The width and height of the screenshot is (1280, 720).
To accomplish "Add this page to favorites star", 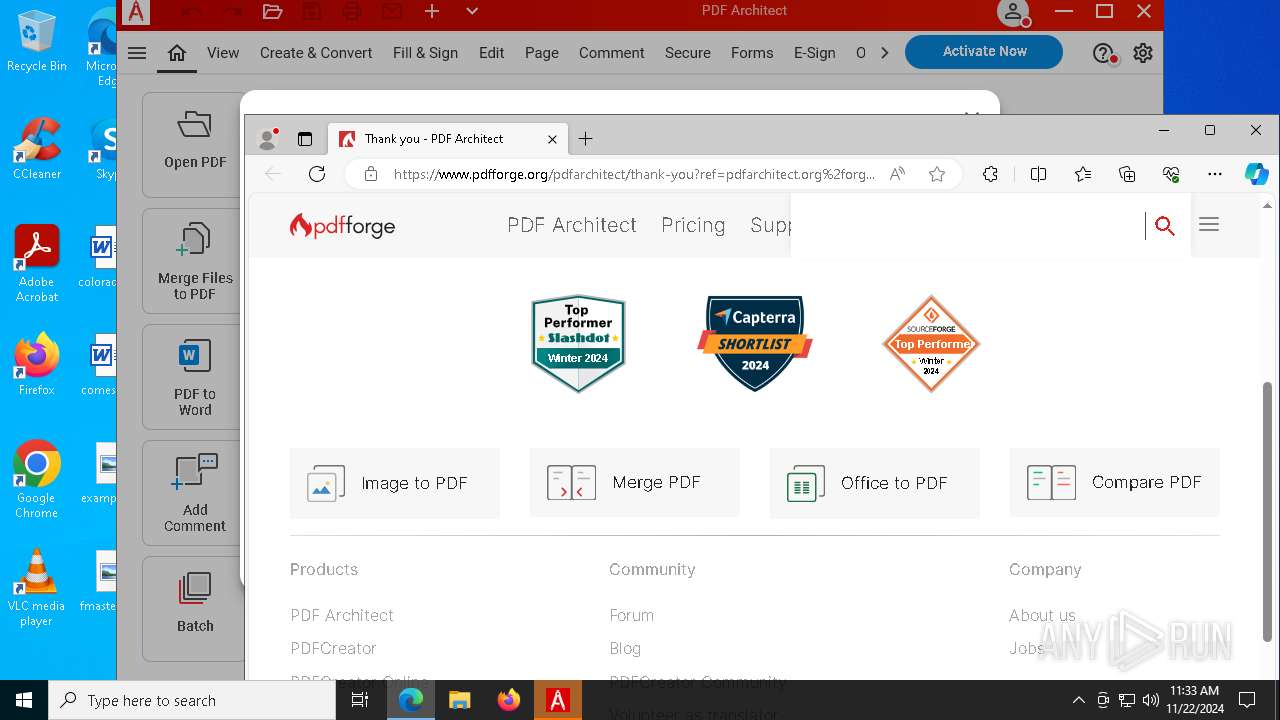I will point(937,174).
